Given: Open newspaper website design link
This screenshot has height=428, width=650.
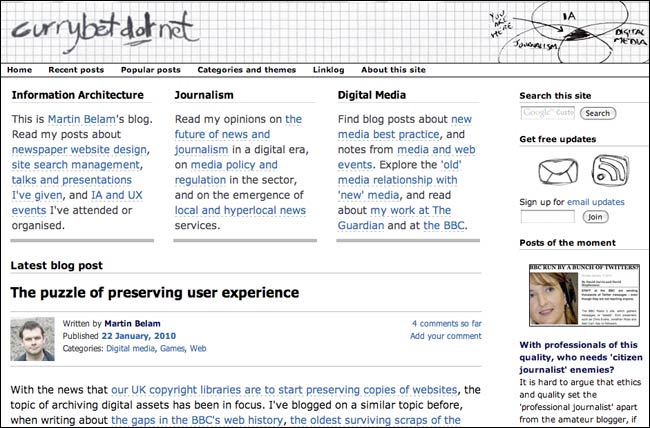Looking at the screenshot, I should pos(79,150).
